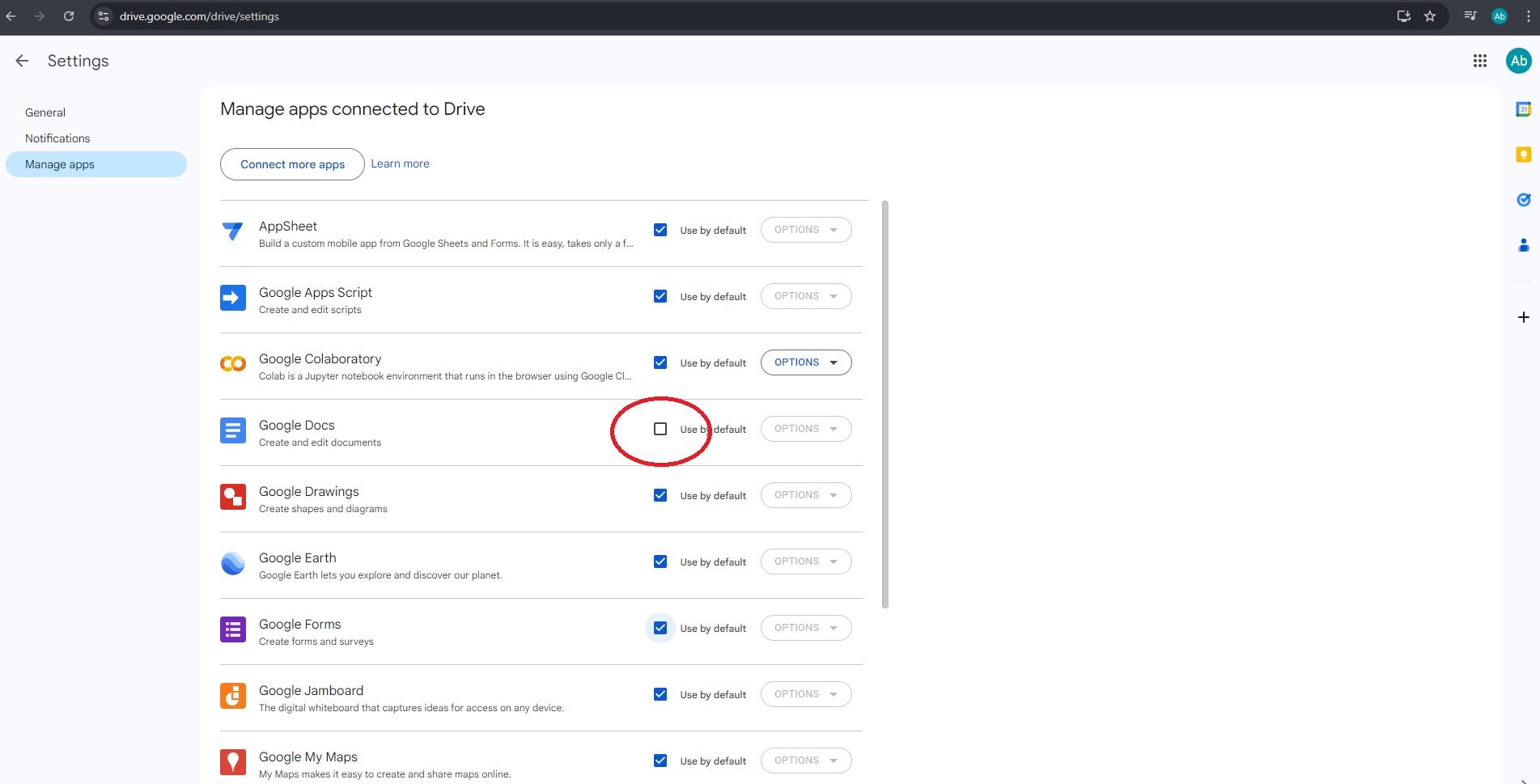Reload the page with refresh icon
Screen dimensions: 1540x784
point(69,16)
